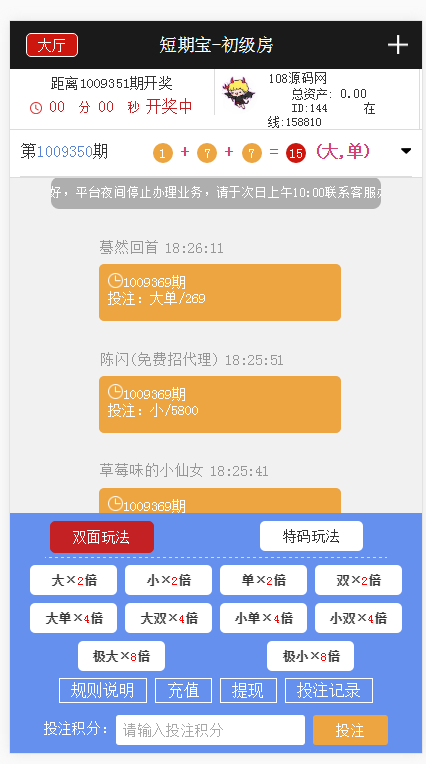Click the red countdown clock icon
The width and height of the screenshot is (426, 764).
point(36,108)
